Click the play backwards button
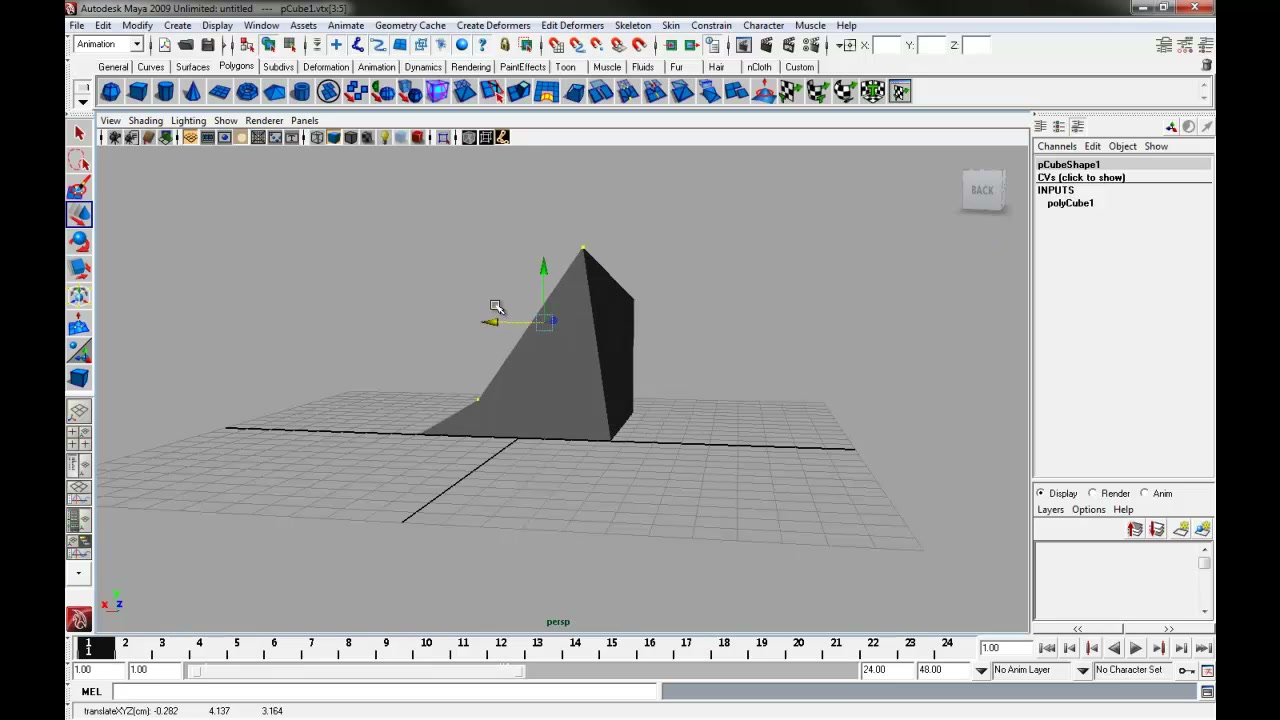The image size is (1280, 720). (x=1114, y=648)
